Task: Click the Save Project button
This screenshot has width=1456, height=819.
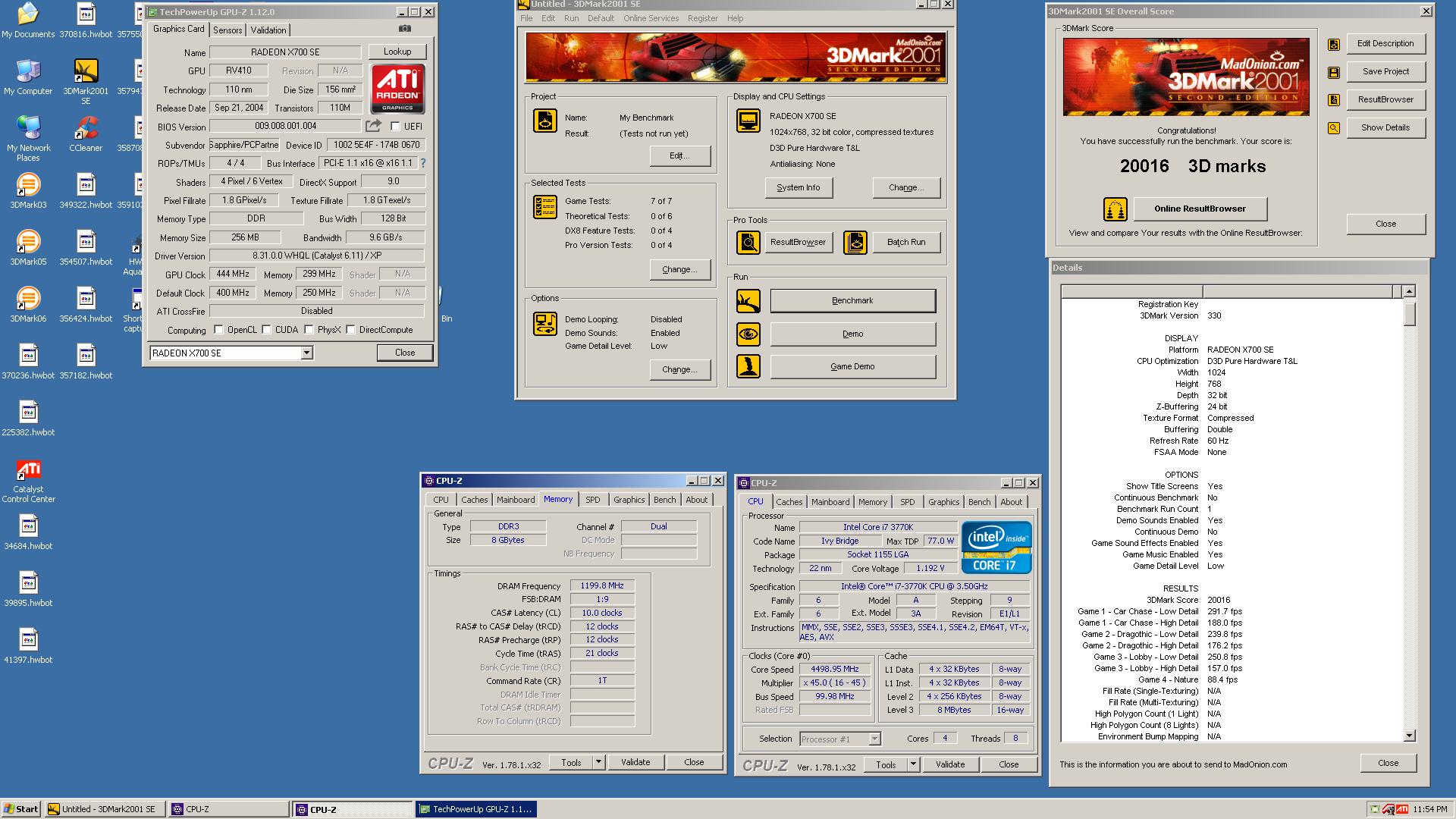Action: point(1385,72)
